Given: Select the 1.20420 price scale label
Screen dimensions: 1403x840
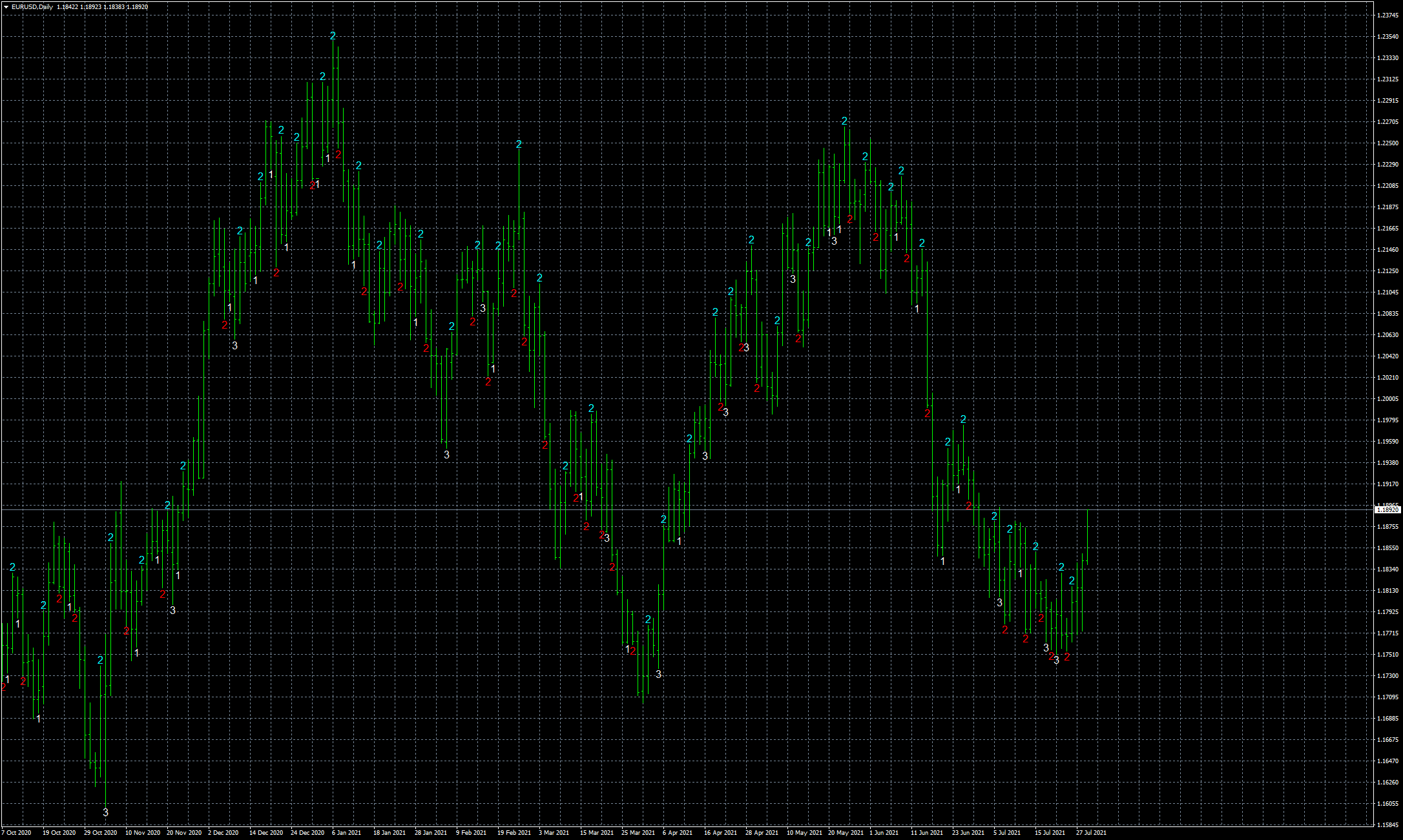Looking at the screenshot, I should tap(1387, 356).
